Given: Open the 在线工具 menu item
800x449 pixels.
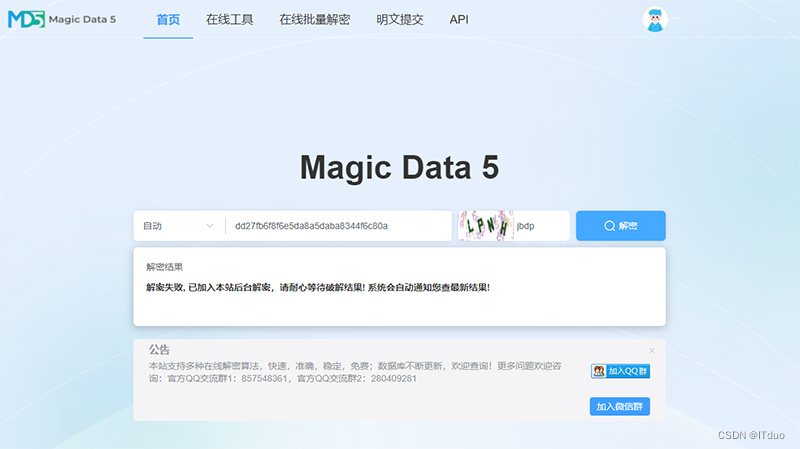Looking at the screenshot, I should 230,19.
